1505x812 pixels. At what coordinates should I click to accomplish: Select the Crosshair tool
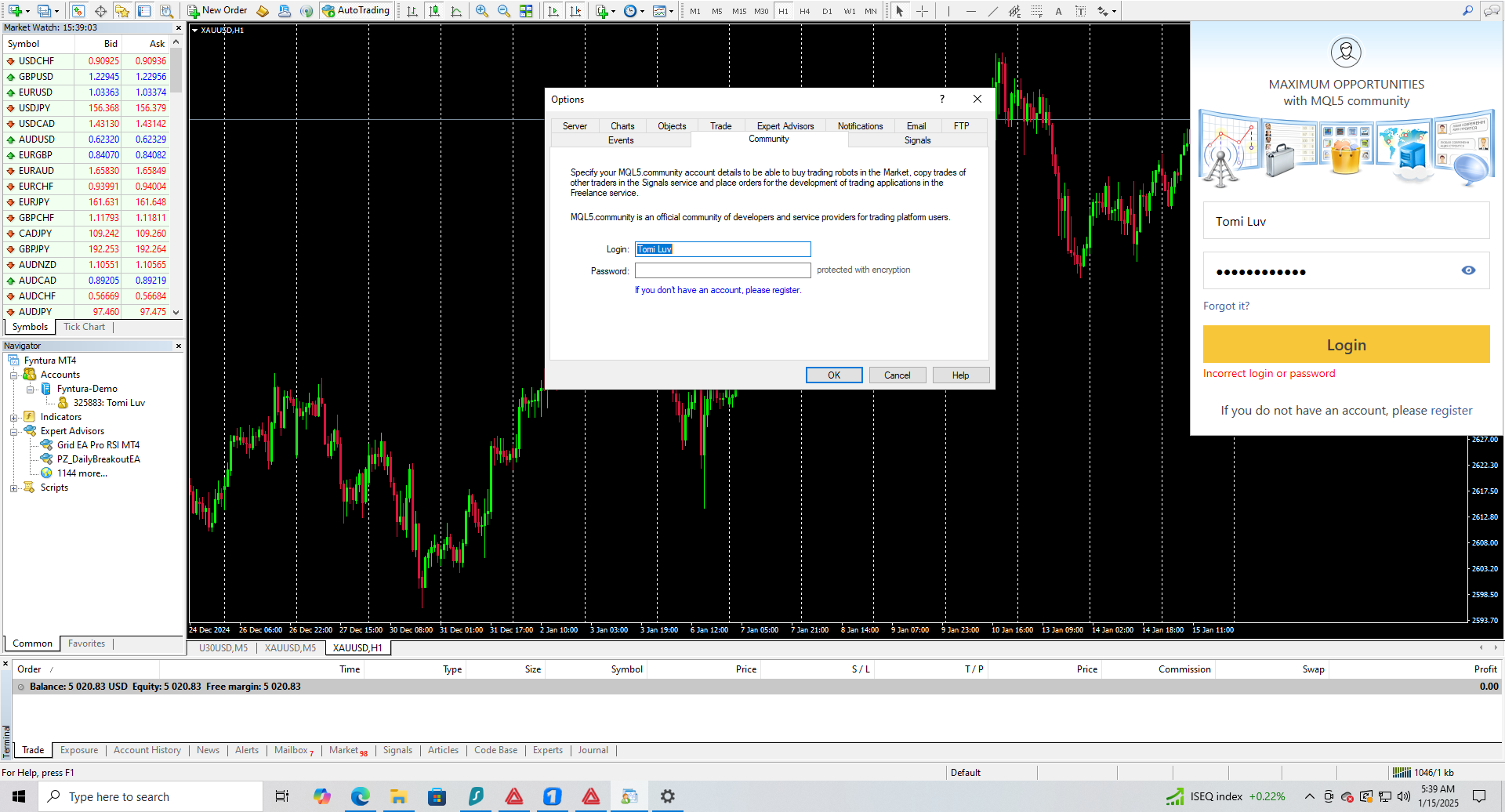pyautogui.click(x=923, y=11)
